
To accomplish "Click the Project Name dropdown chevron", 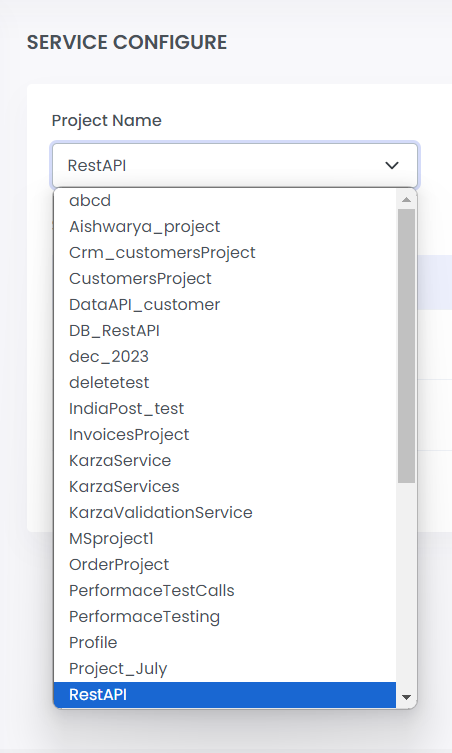I will [x=392, y=166].
